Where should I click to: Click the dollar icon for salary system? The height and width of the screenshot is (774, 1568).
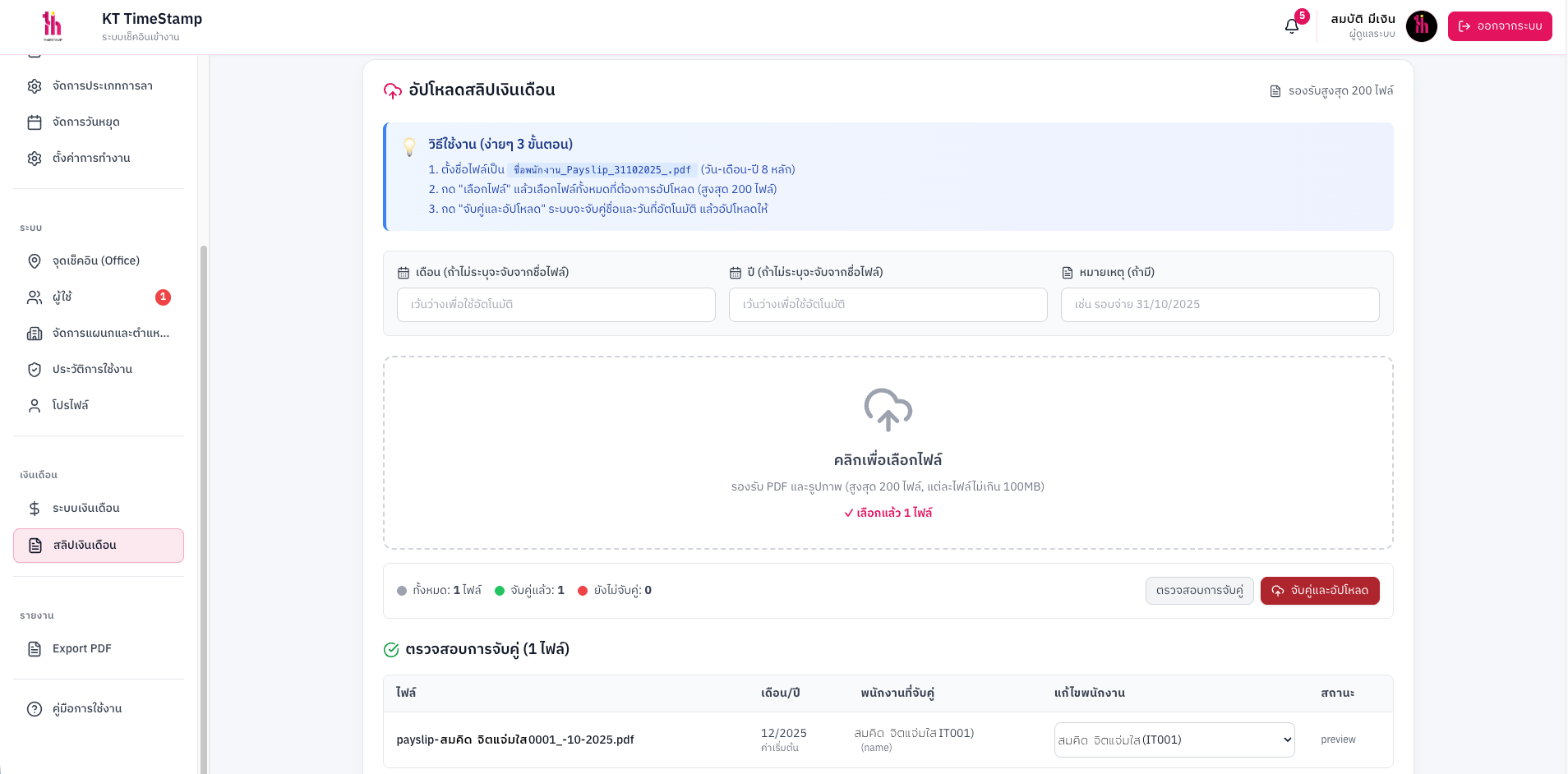pyautogui.click(x=35, y=509)
